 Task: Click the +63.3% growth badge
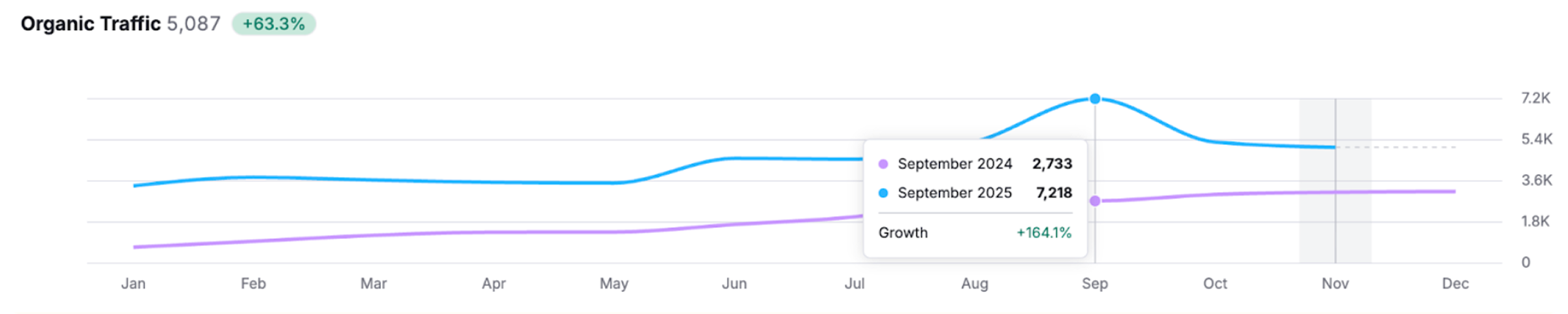274,24
